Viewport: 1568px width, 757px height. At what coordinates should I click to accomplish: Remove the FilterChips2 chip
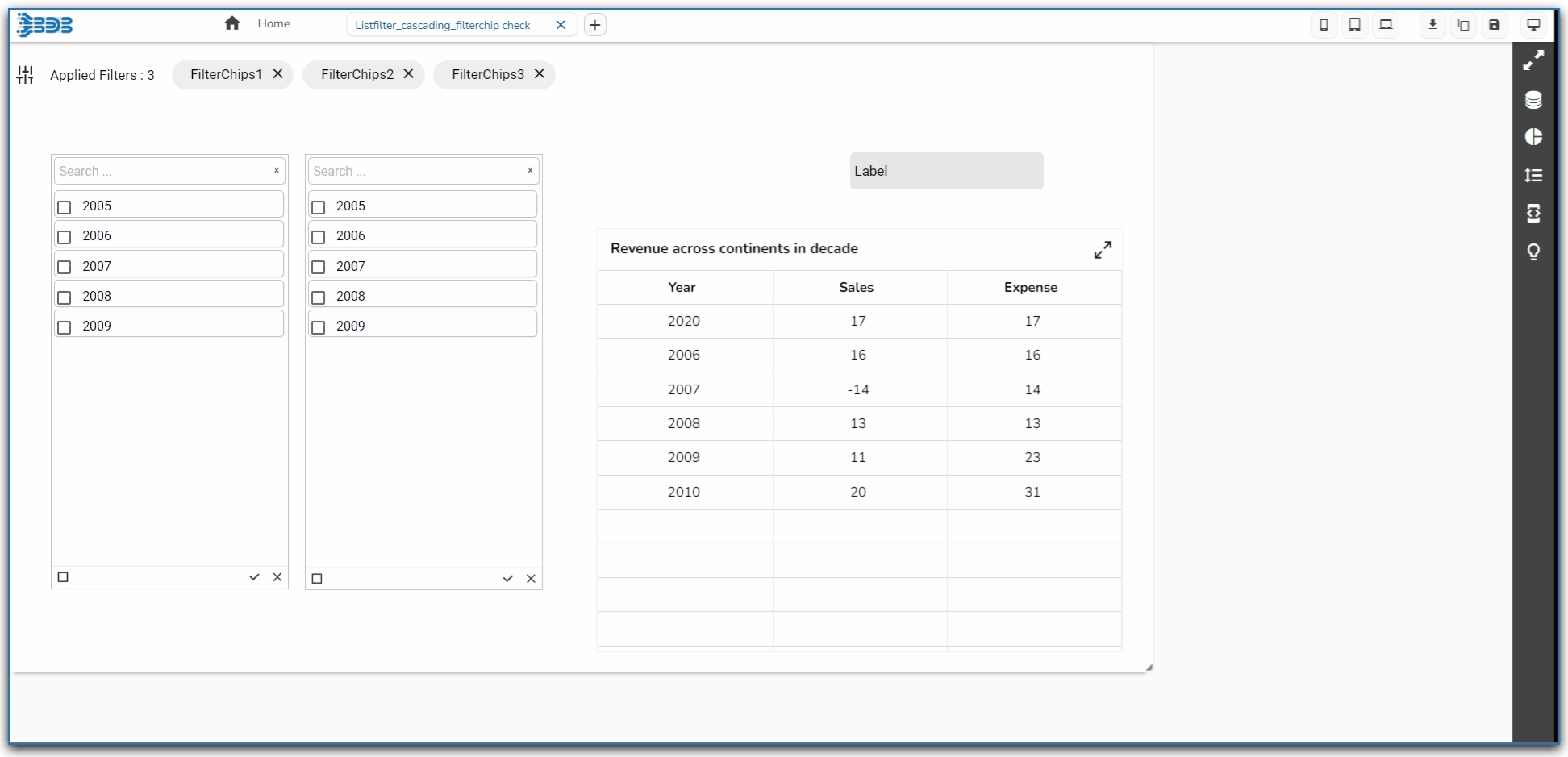(409, 73)
